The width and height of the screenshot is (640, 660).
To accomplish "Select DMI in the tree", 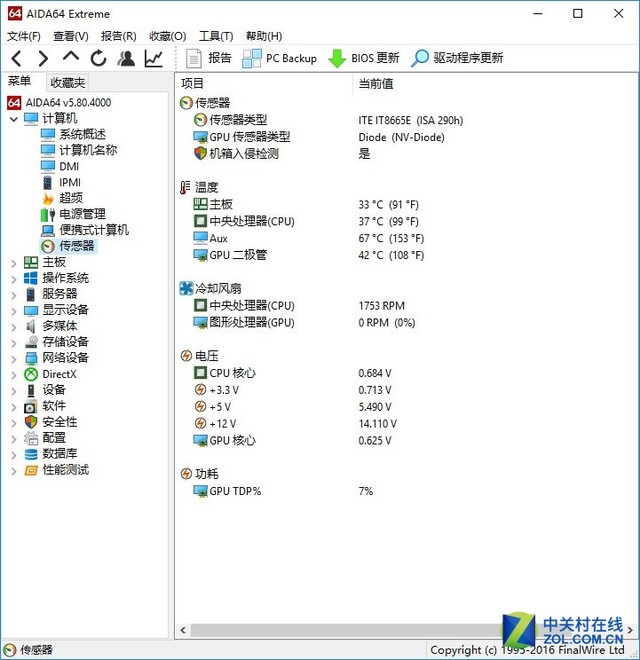I will pos(60,166).
